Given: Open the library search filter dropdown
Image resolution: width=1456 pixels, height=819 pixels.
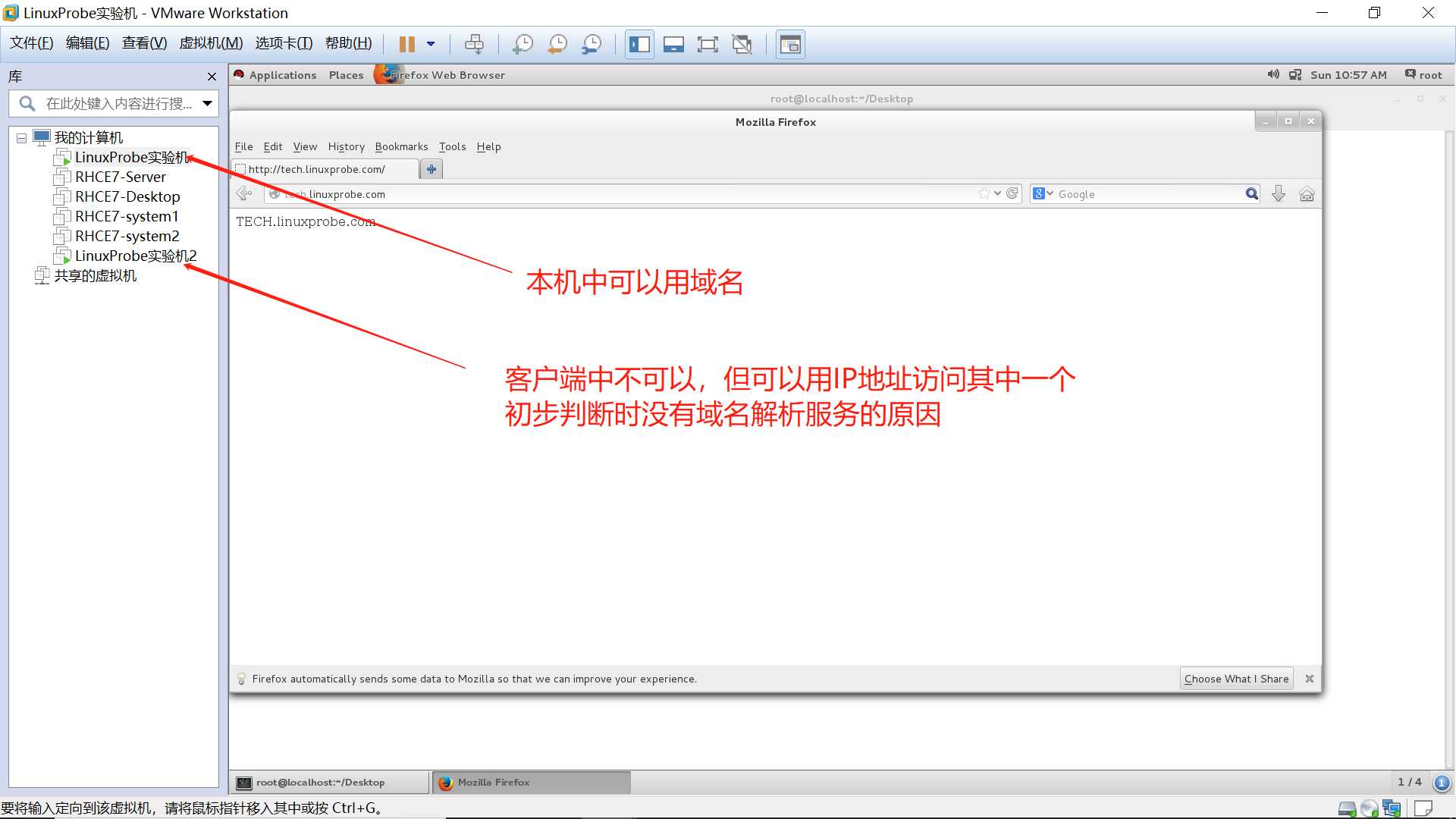Looking at the screenshot, I should pyautogui.click(x=207, y=104).
